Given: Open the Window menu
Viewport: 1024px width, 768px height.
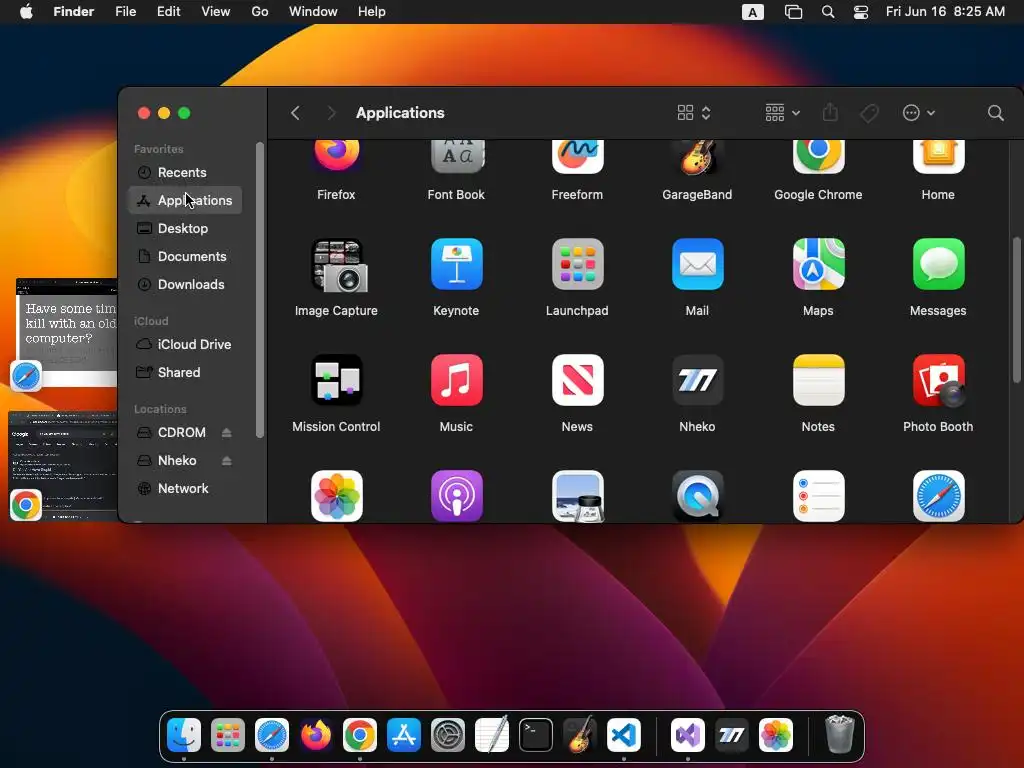Looking at the screenshot, I should [313, 12].
